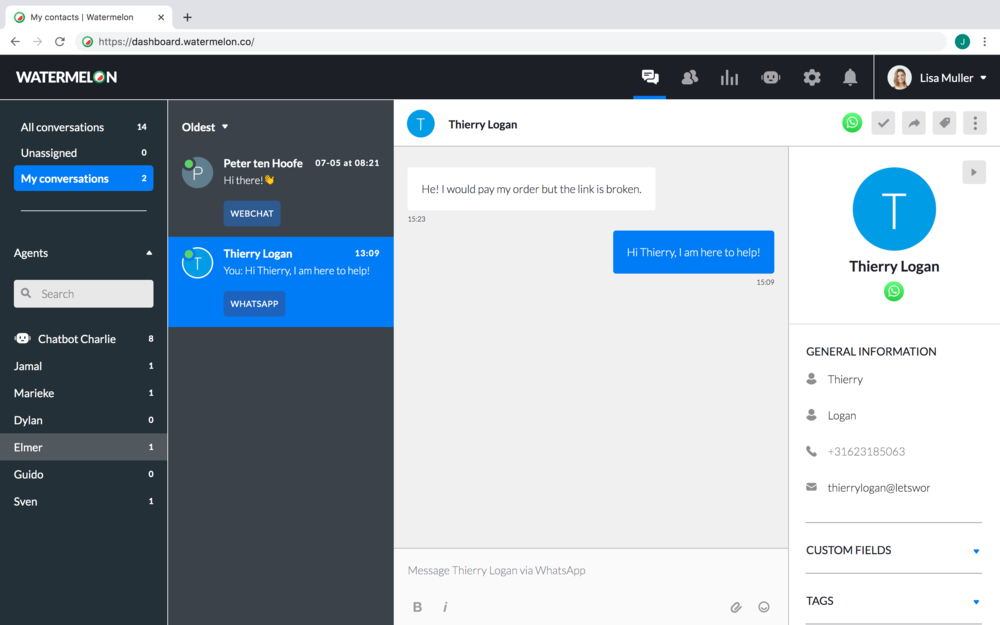Collapse the contact details side panel
The width and height of the screenshot is (1000, 625).
tap(974, 172)
